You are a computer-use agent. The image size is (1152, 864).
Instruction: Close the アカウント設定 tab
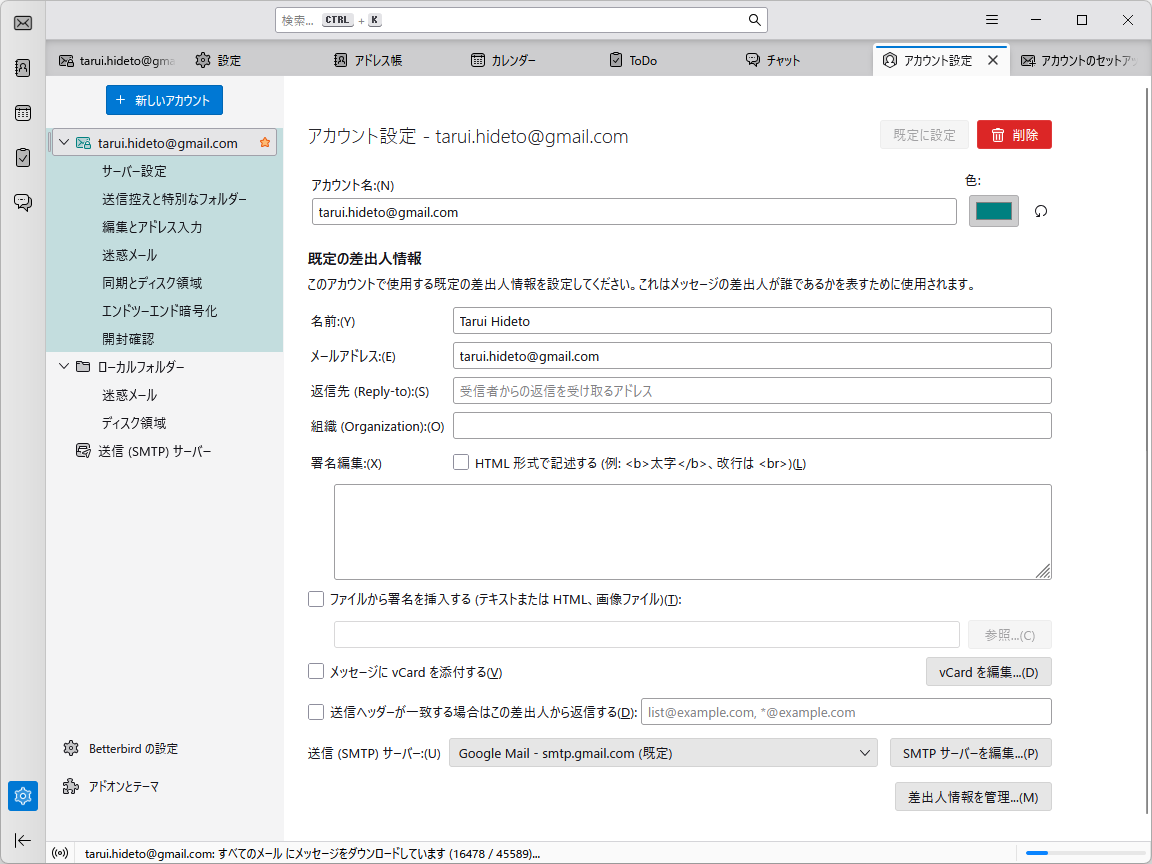tap(993, 60)
